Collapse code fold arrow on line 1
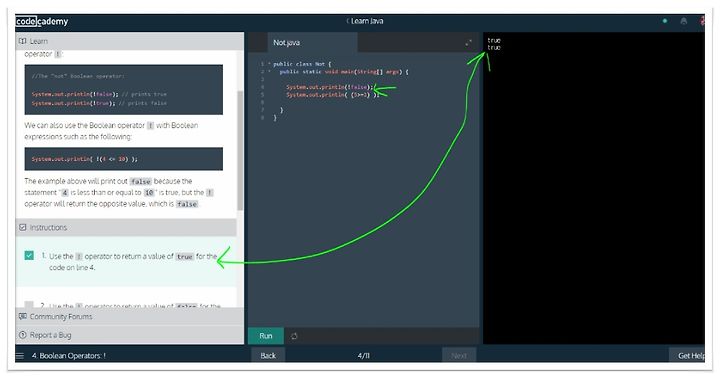The image size is (720, 377). [x=269, y=64]
